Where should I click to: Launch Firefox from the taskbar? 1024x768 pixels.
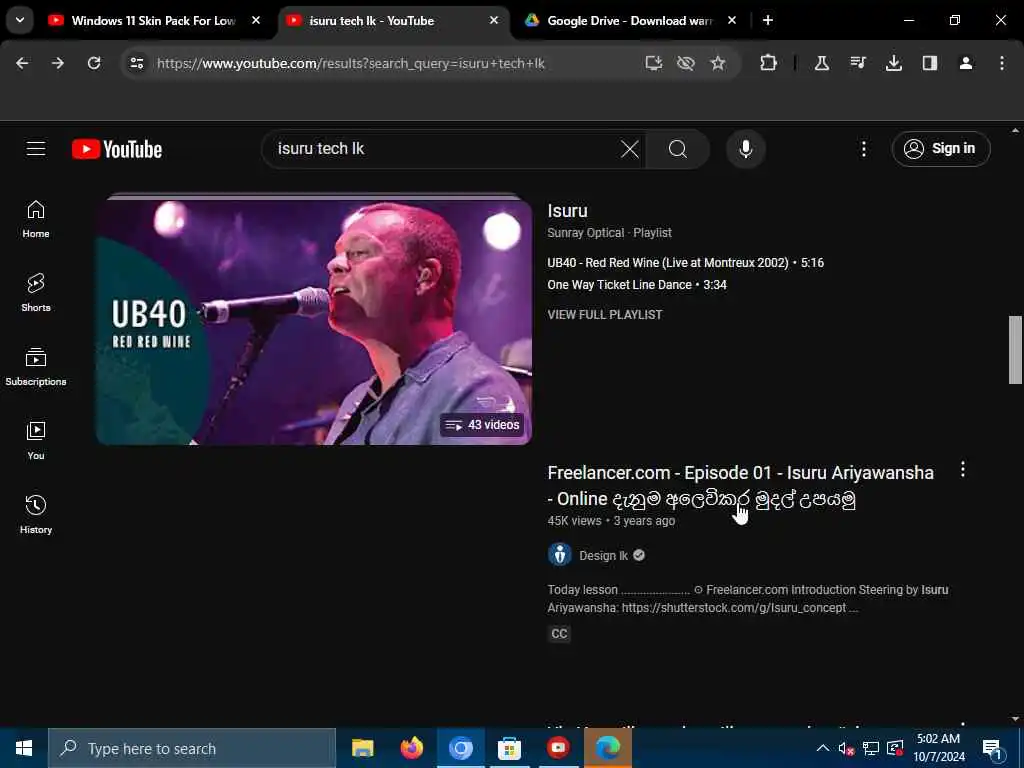tap(411, 748)
